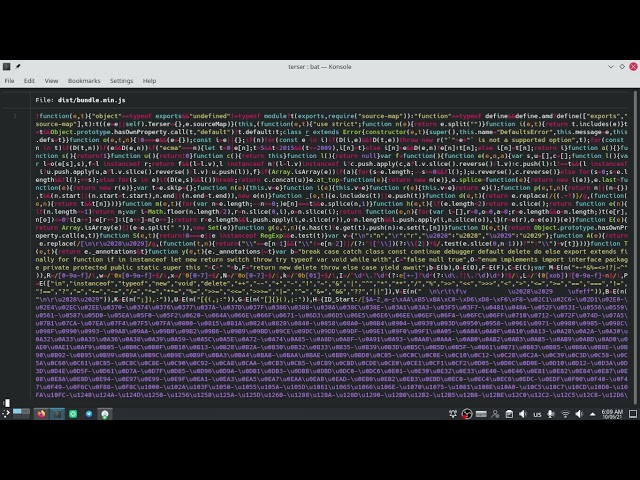Image resolution: width=640 pixels, height=480 pixels.
Task: Click the show desktop button in taskbar
Action: pyautogui.click(x=633, y=414)
